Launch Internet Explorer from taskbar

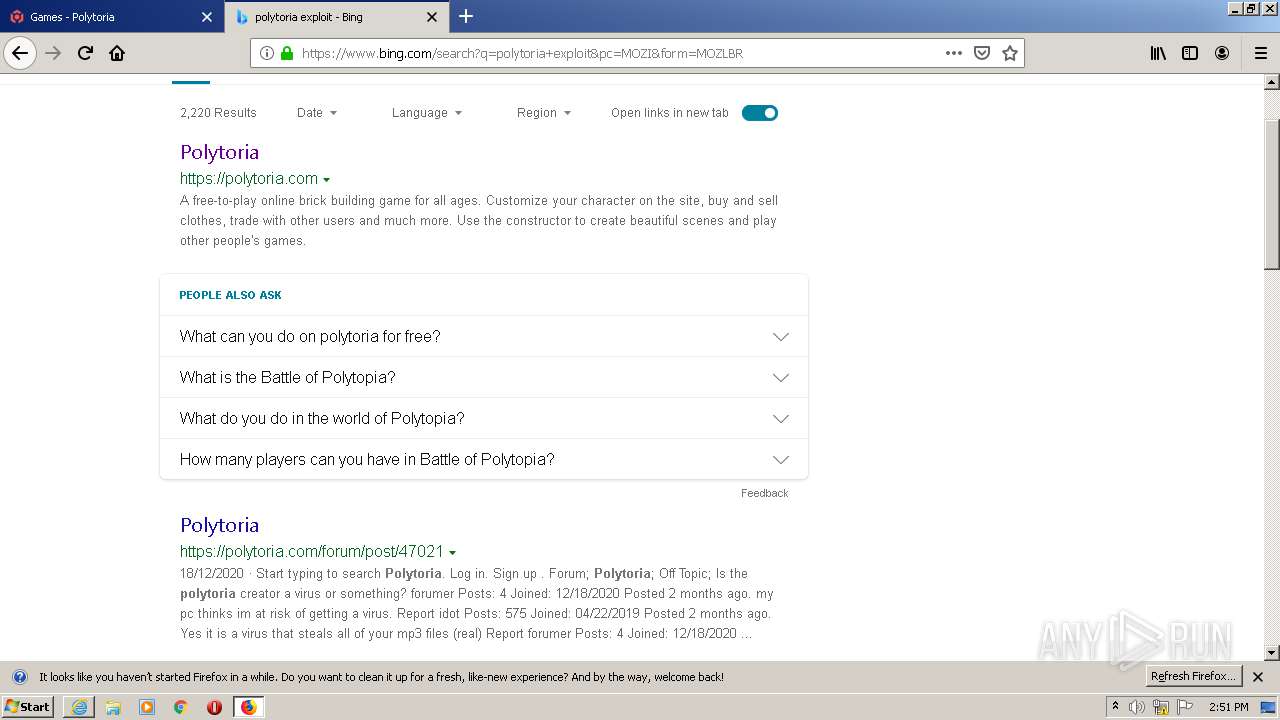(x=79, y=707)
